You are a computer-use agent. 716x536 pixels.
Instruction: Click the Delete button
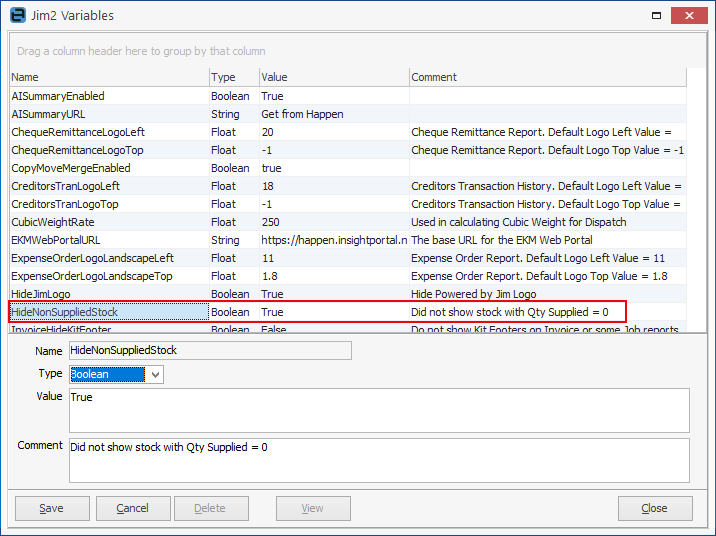211,508
